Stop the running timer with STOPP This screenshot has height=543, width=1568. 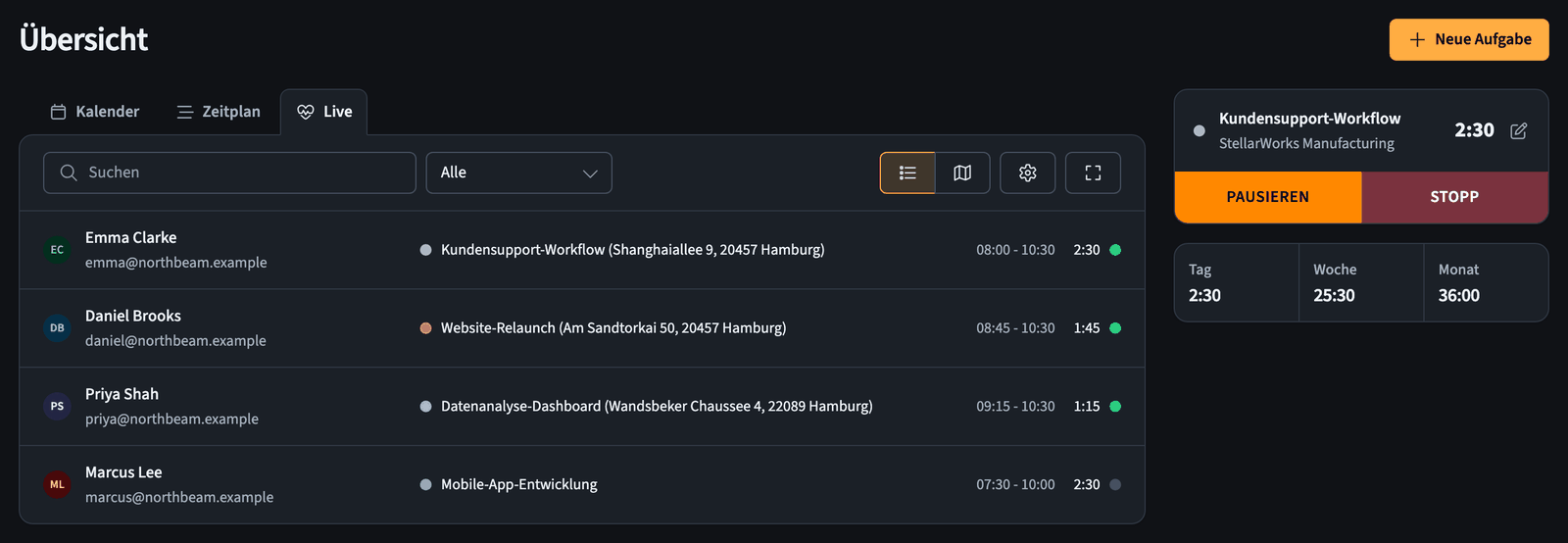click(x=1454, y=197)
